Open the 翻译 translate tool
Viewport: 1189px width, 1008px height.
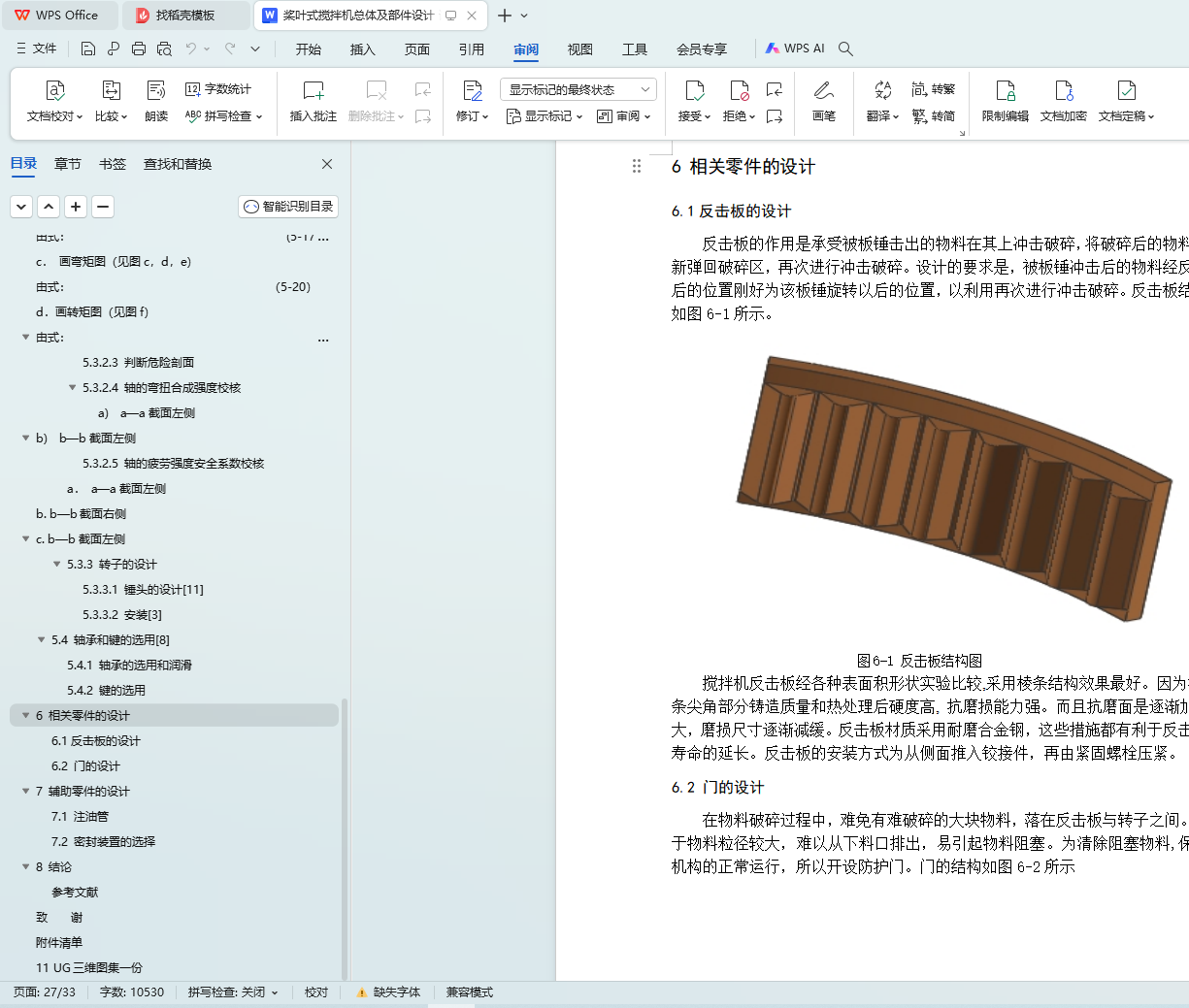point(882,102)
